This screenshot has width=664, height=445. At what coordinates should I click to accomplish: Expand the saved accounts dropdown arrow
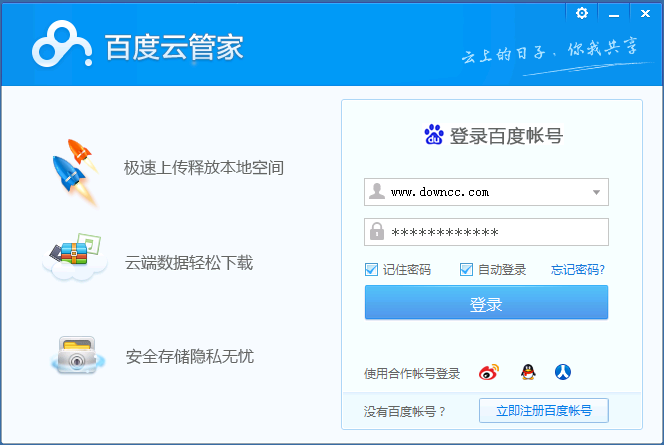pos(596,192)
